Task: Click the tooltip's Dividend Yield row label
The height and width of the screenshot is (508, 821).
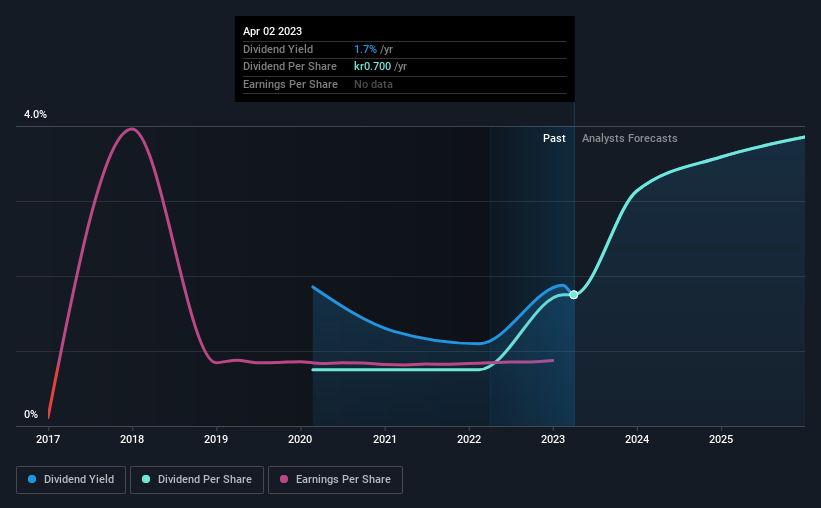Action: click(x=278, y=49)
